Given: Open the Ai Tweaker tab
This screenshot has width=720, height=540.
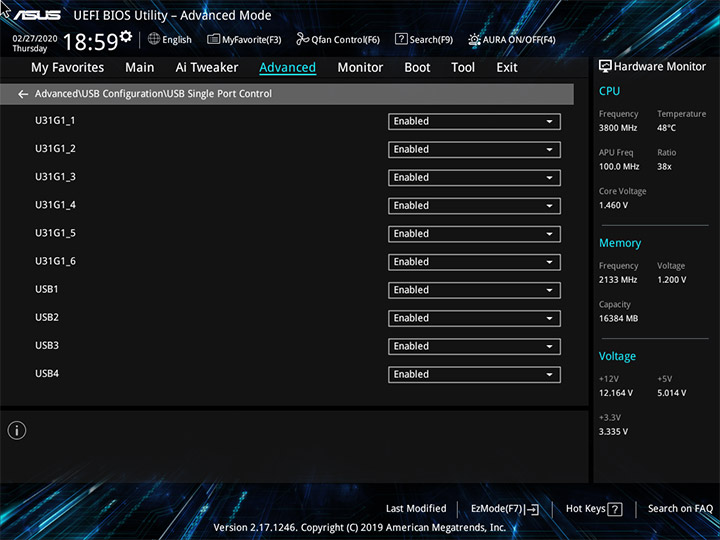Looking at the screenshot, I should coord(207,68).
